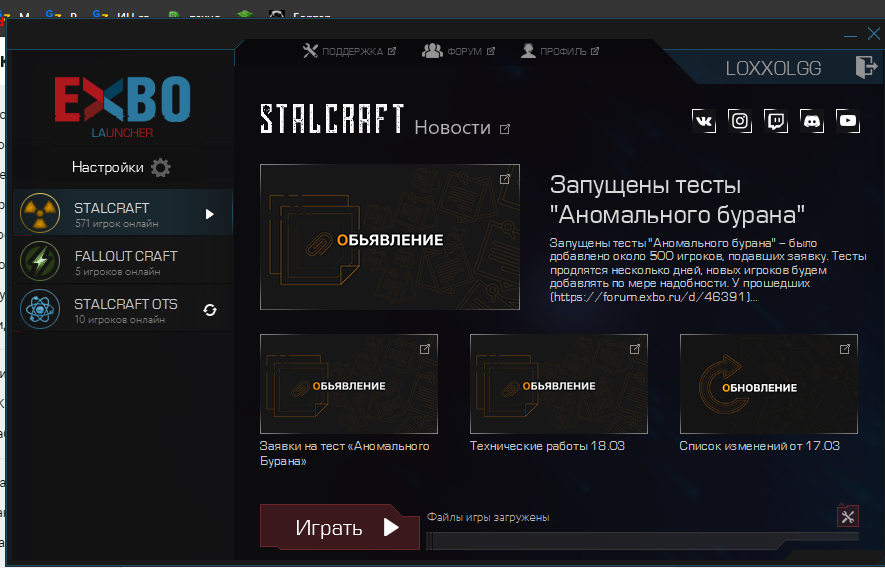Click headline Запущены тесты "Аномального бурана"
The image size is (885, 568).
677,199
